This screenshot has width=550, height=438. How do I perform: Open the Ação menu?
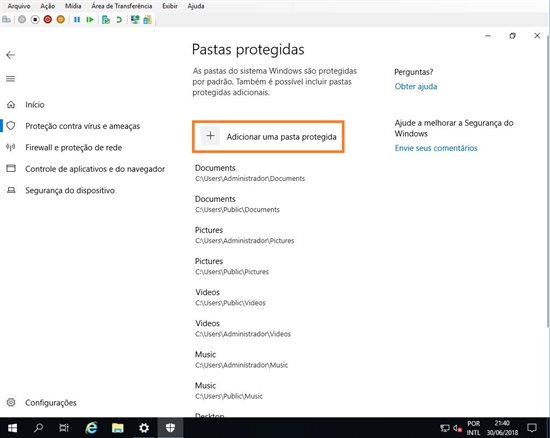click(x=47, y=6)
